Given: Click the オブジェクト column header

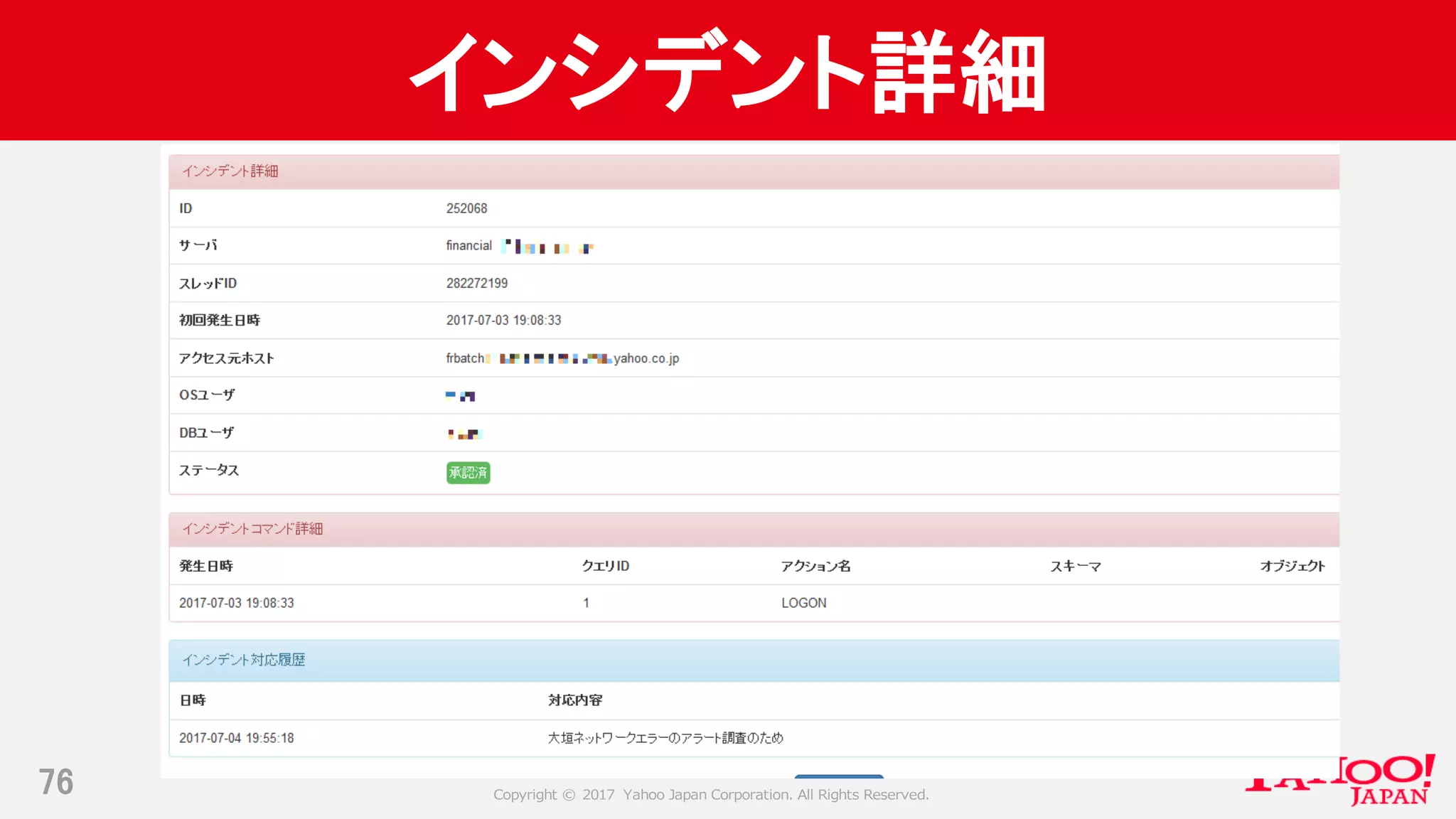Looking at the screenshot, I should click(x=1292, y=566).
